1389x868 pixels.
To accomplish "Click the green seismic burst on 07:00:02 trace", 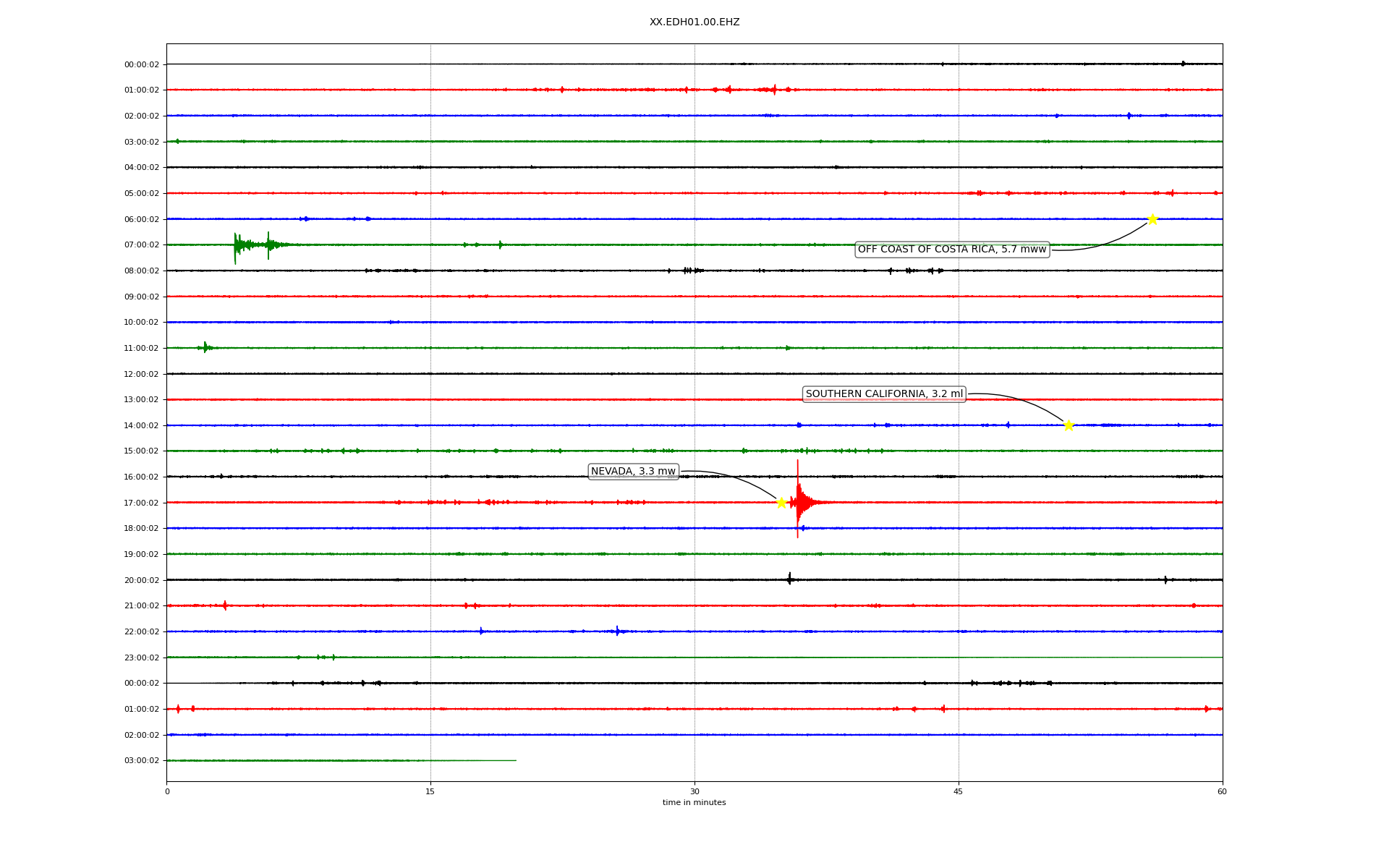I will click(242, 245).
